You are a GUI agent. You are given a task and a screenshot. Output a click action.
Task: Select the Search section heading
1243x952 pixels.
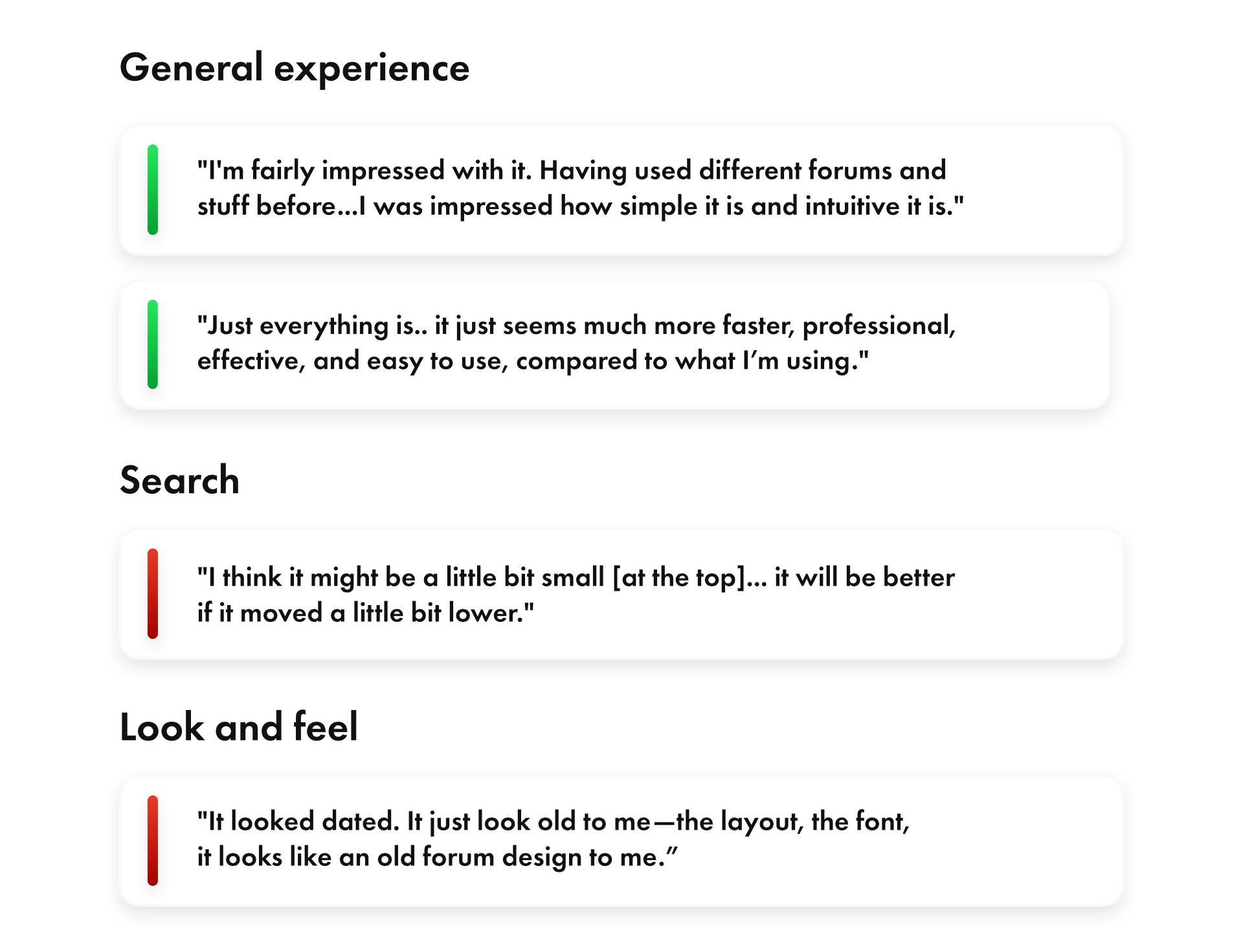tap(179, 480)
